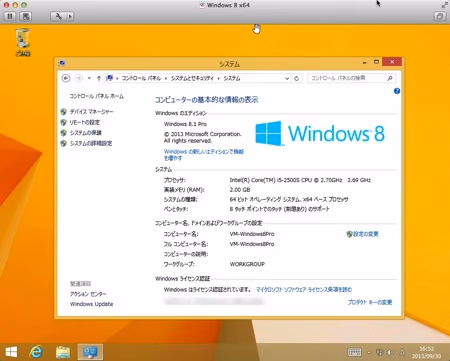Open リモートの設定

[85, 122]
